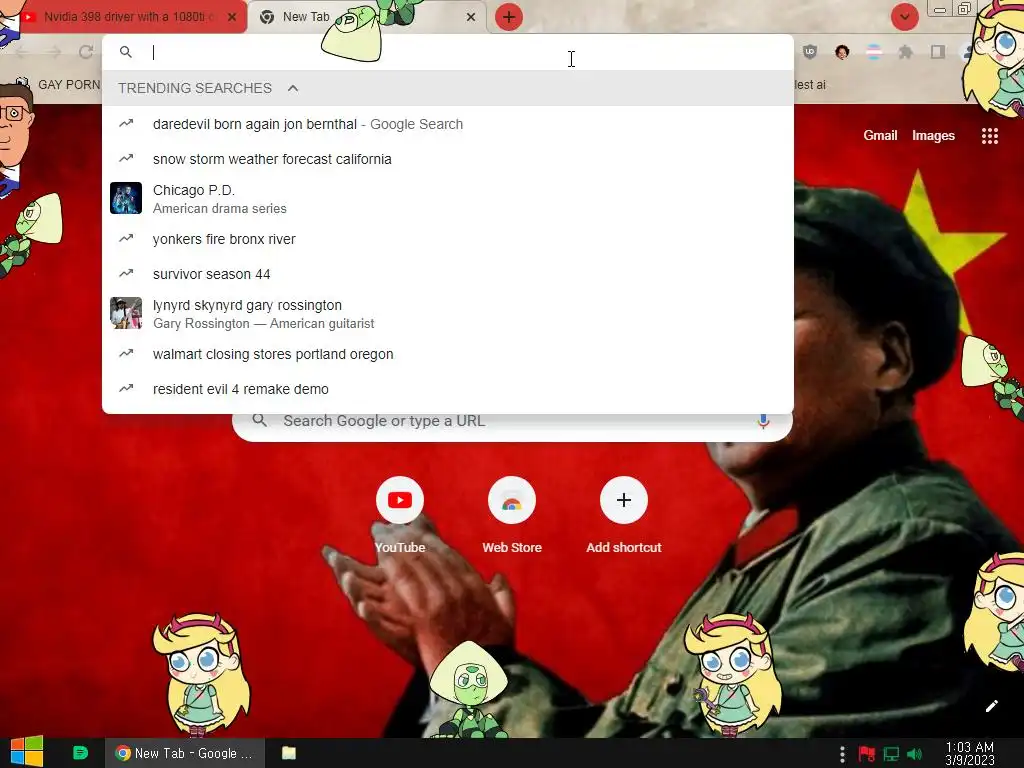Viewport: 1024px width, 768px height.
Task: Open the clock showing 1:03 AM
Action: click(970, 754)
